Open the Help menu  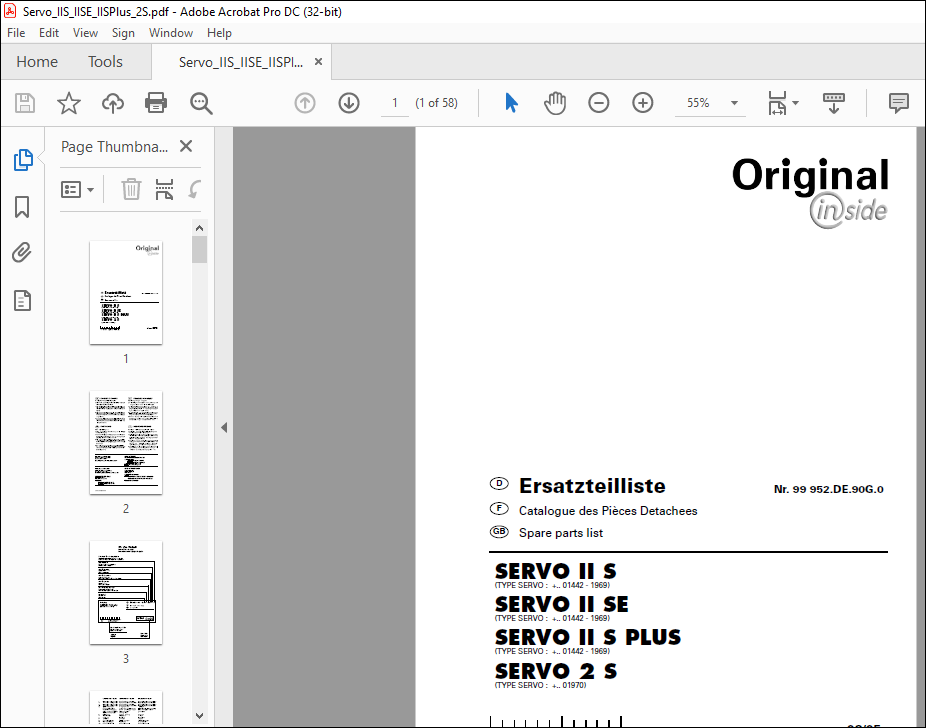pyautogui.click(x=219, y=33)
